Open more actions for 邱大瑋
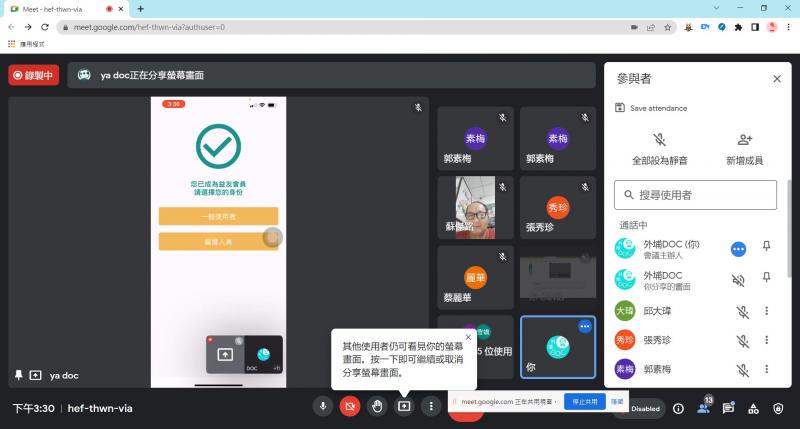800x429 pixels. 766,311
